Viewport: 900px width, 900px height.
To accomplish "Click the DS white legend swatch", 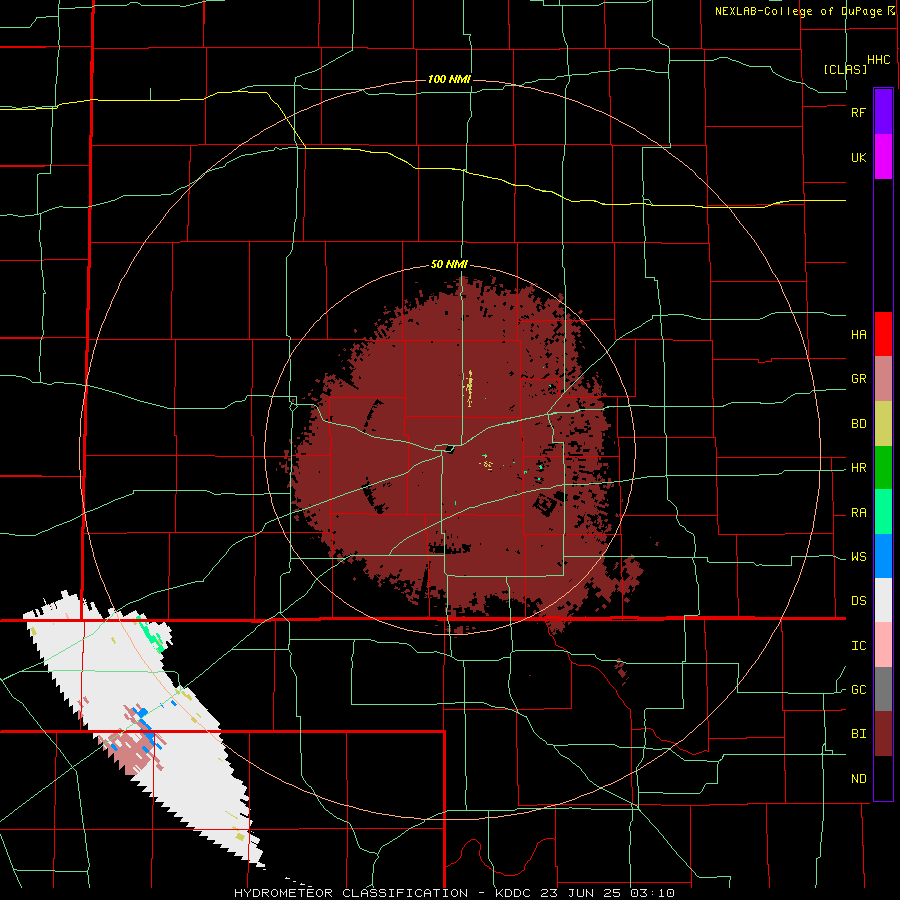I will click(883, 600).
